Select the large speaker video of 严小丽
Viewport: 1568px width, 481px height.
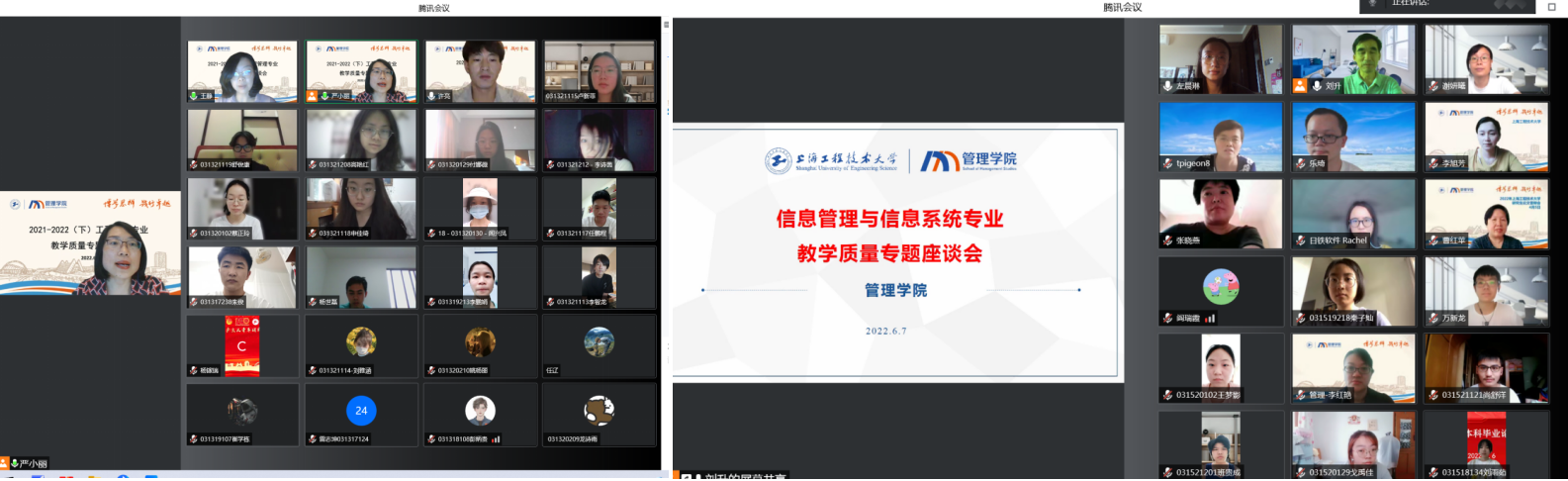click(90, 242)
